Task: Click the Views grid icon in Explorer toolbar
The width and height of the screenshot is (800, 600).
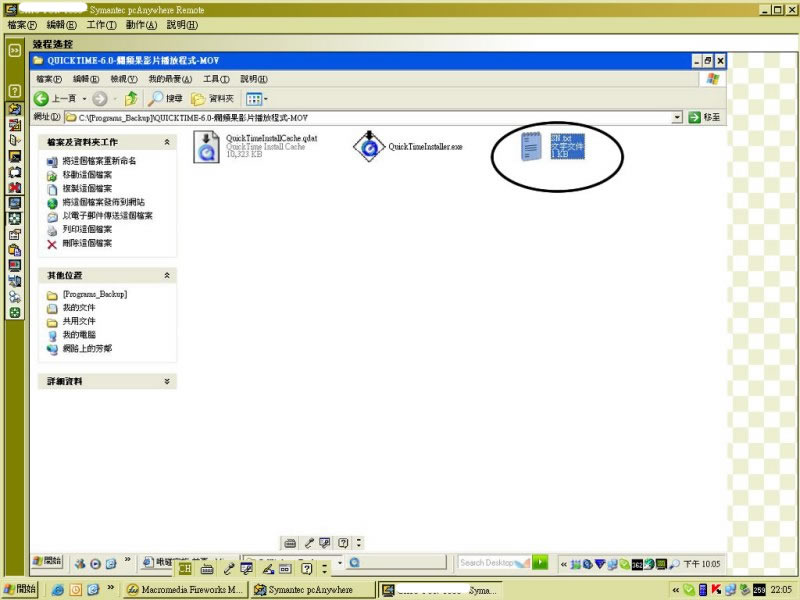Action: click(x=254, y=98)
